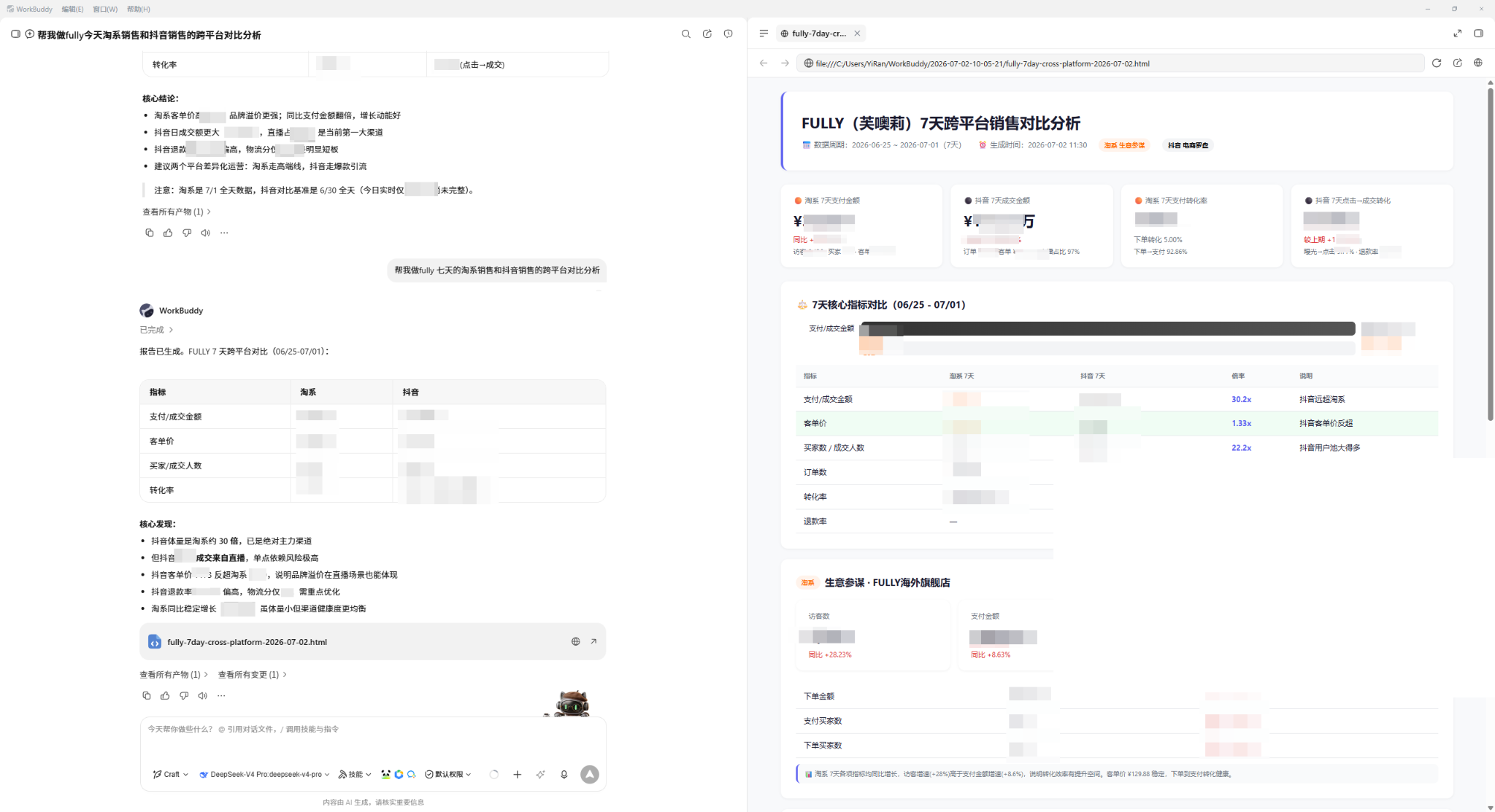The height and width of the screenshot is (812, 1495).
Task: Click the 22.2x ratio value
Action: [1241, 448]
